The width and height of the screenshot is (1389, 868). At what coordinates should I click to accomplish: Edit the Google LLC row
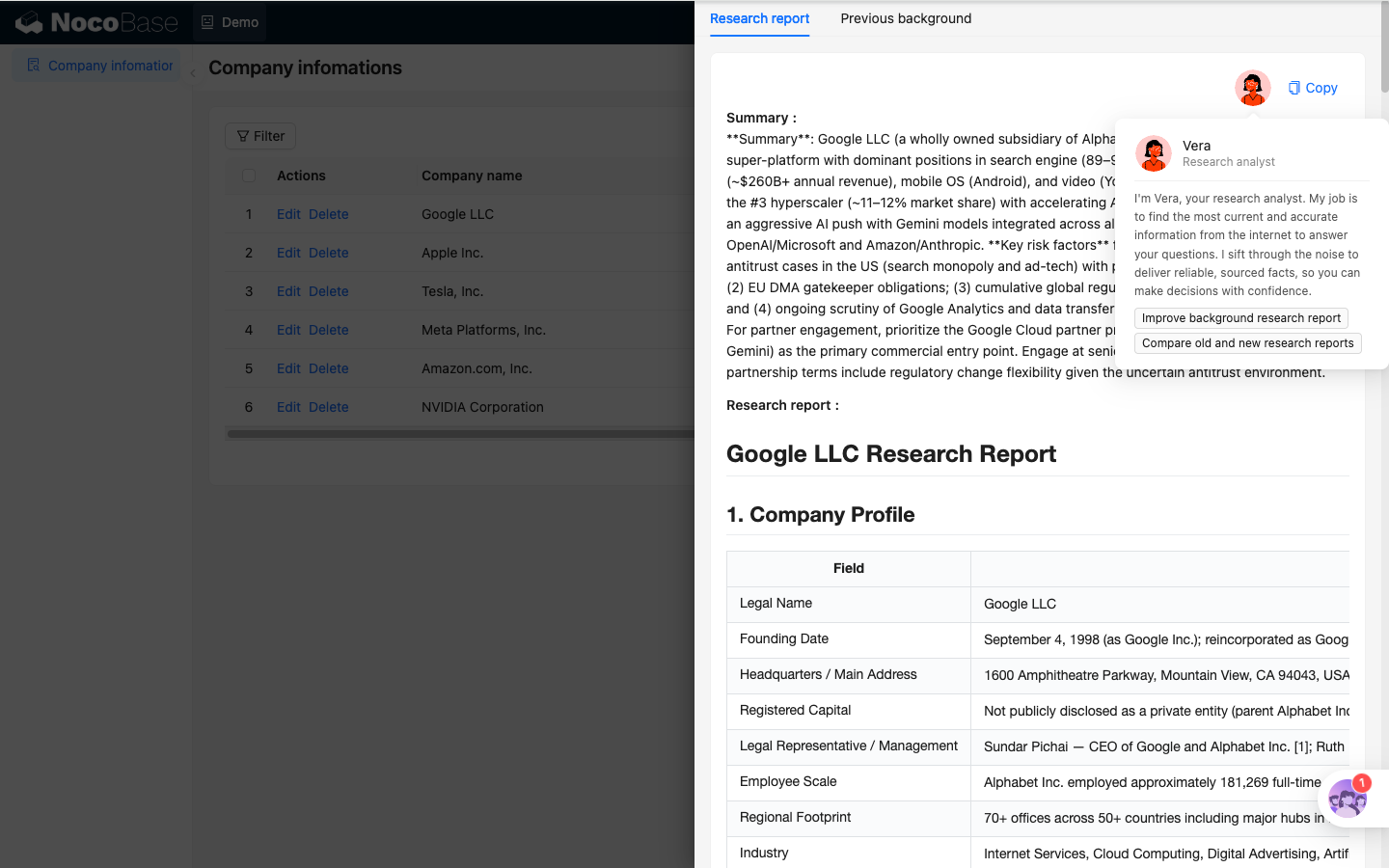[288, 214]
